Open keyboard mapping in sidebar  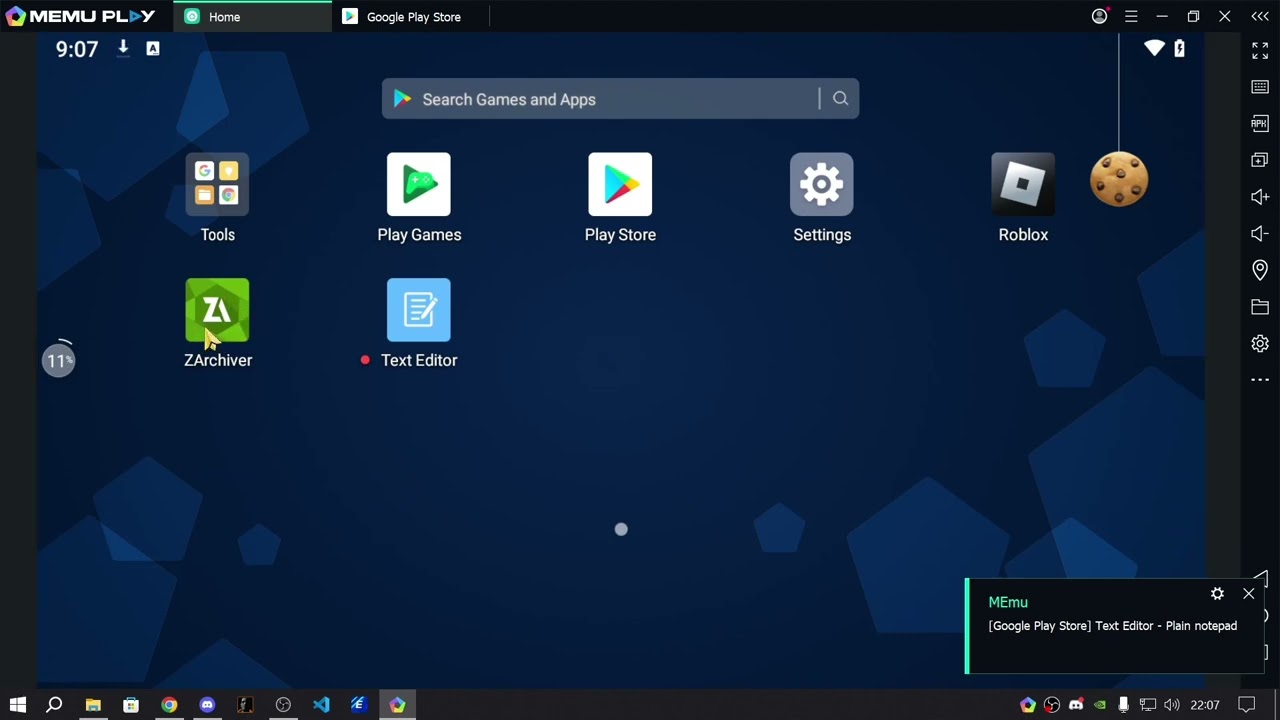click(x=1260, y=87)
